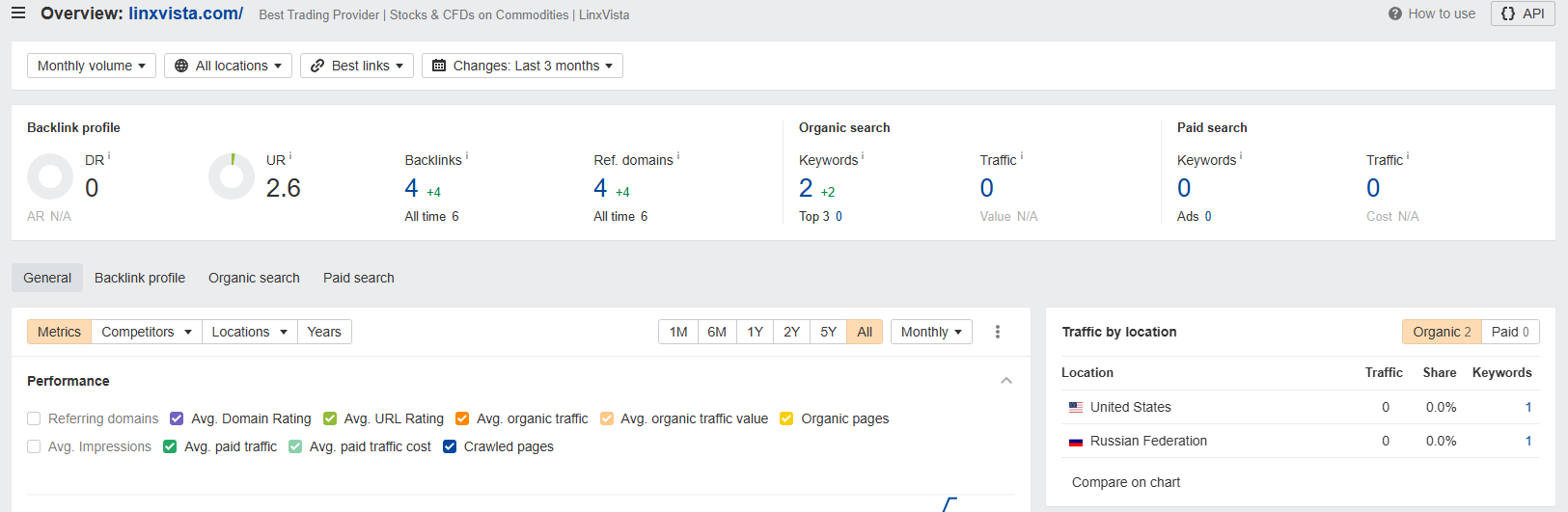Set chart range to 5Y
The width and height of the screenshot is (1568, 512).
click(829, 332)
